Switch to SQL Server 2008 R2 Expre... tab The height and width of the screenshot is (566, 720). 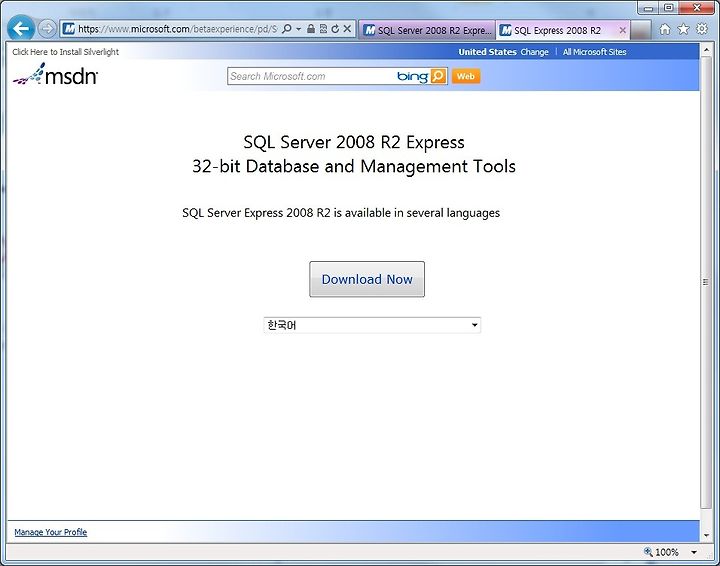coord(427,30)
